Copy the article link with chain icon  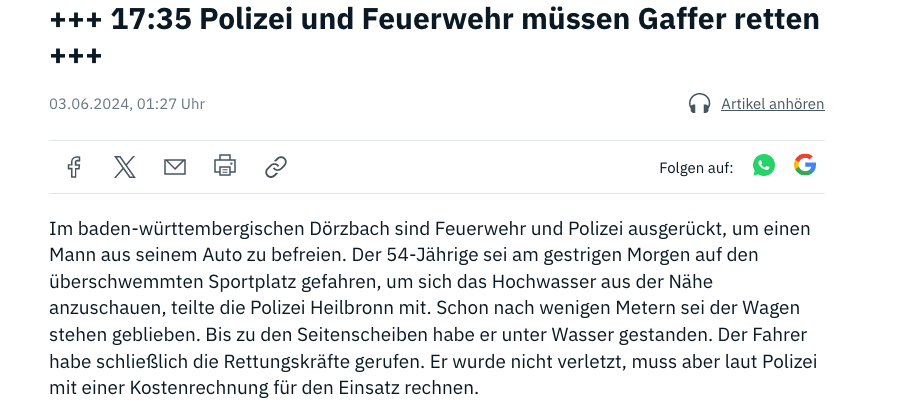click(x=276, y=167)
